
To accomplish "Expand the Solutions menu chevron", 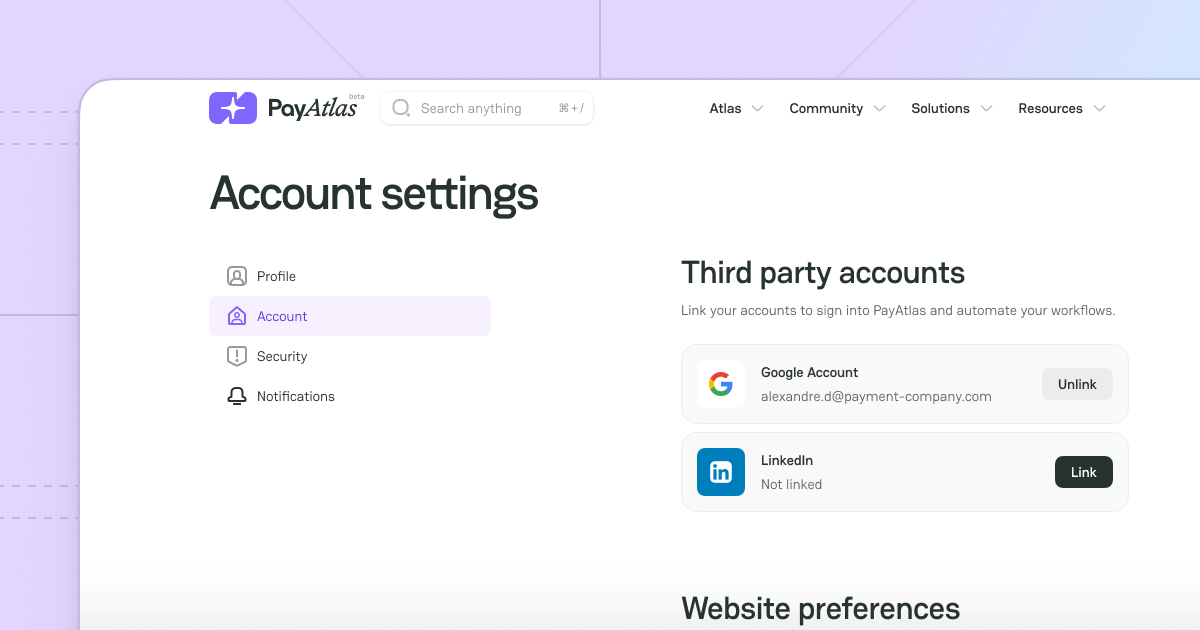I will tap(988, 108).
